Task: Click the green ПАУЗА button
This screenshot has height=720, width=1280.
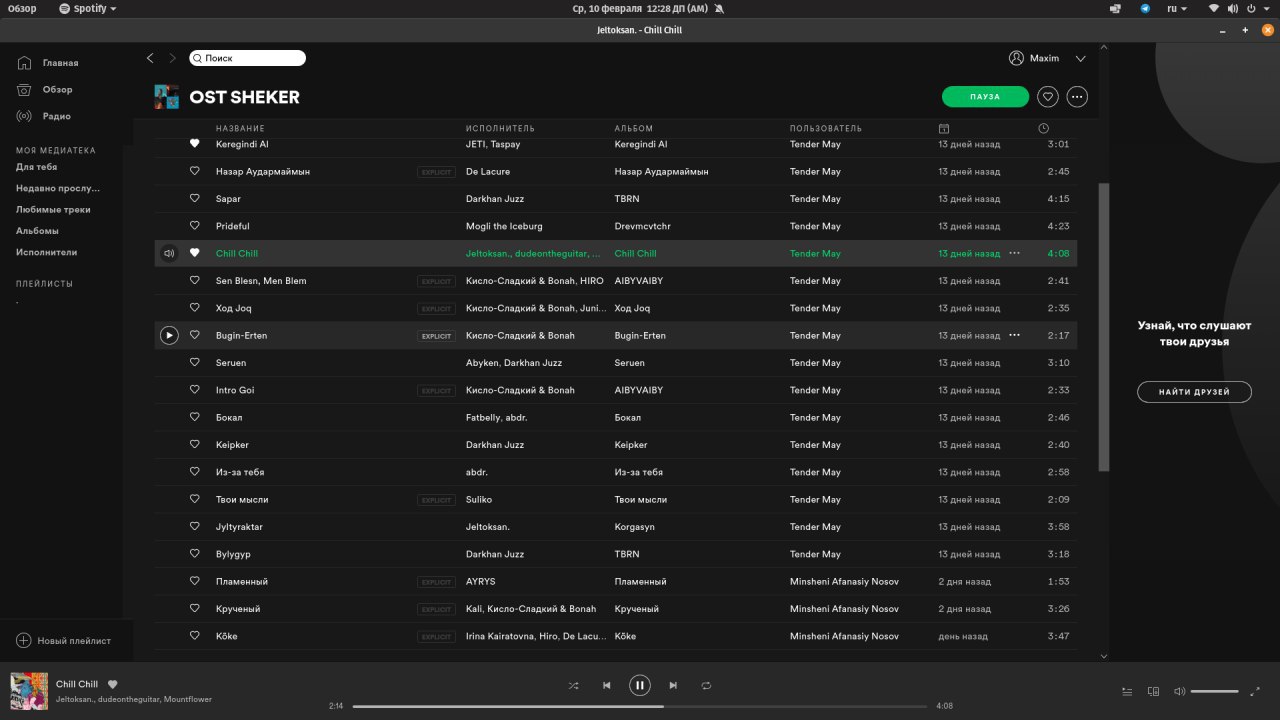Action: 985,97
